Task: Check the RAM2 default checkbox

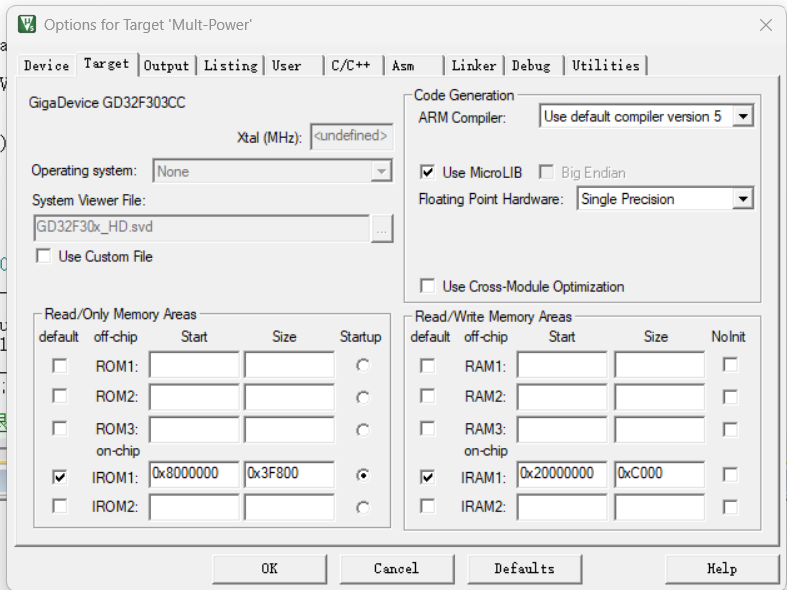Action: tap(428, 396)
